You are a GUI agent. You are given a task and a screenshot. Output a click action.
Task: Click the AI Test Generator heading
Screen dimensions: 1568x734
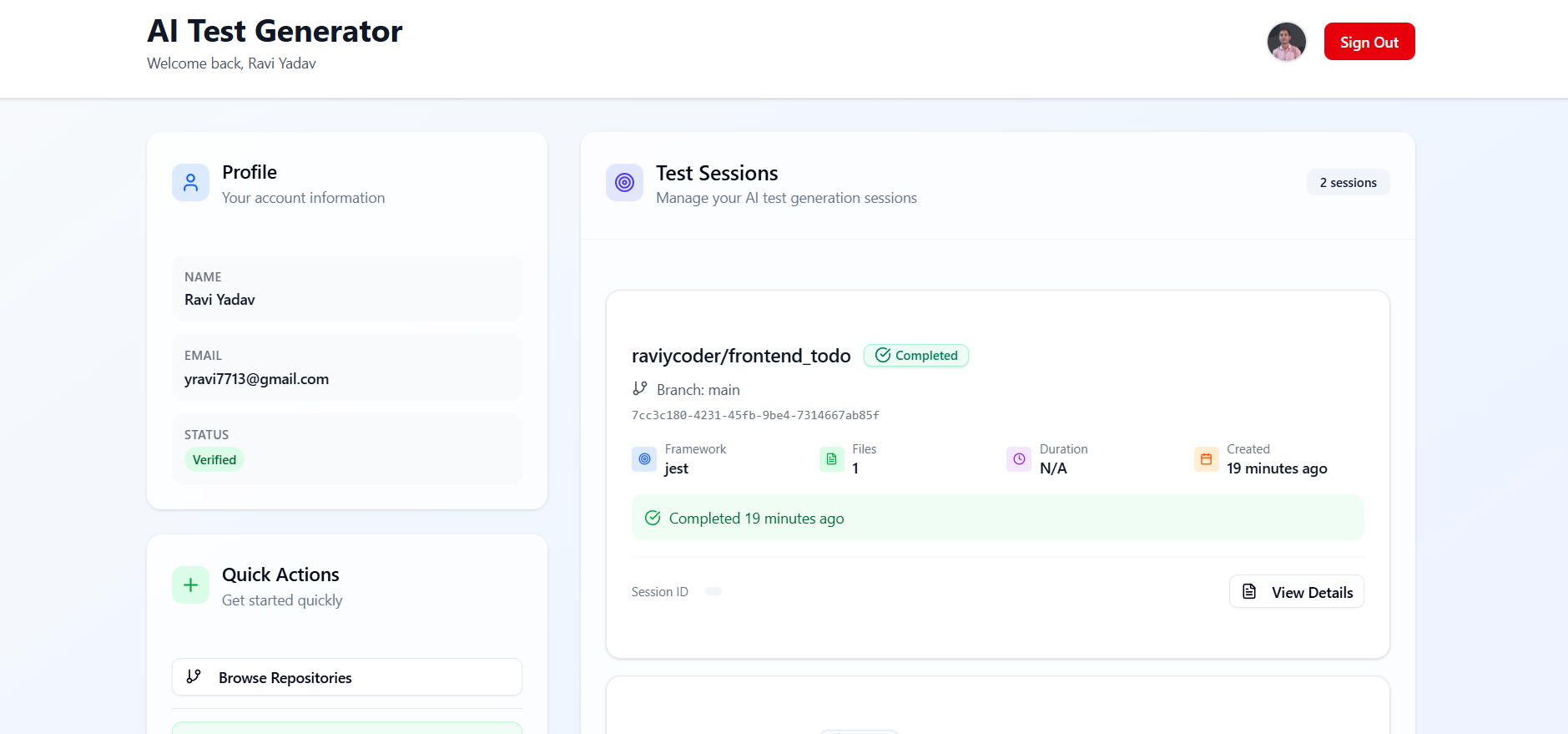[x=275, y=31]
